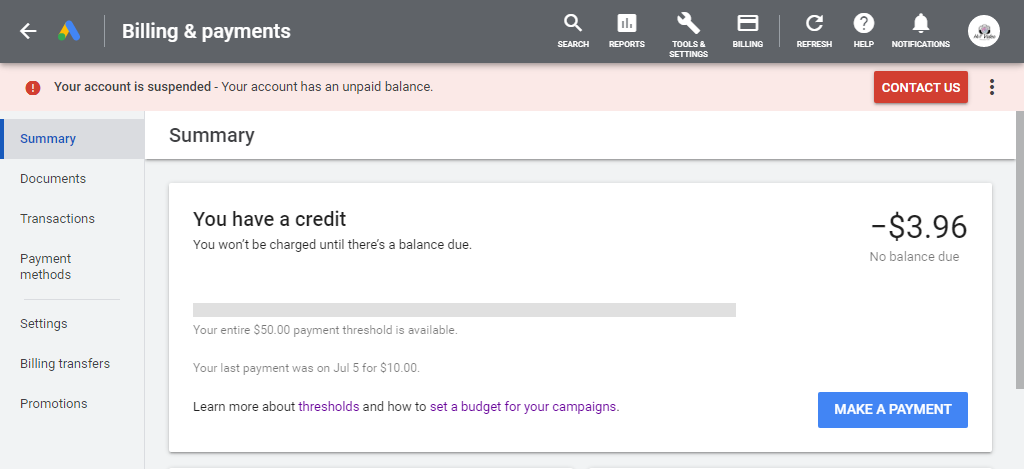Select Documents in the sidebar
The image size is (1024, 469).
click(53, 178)
